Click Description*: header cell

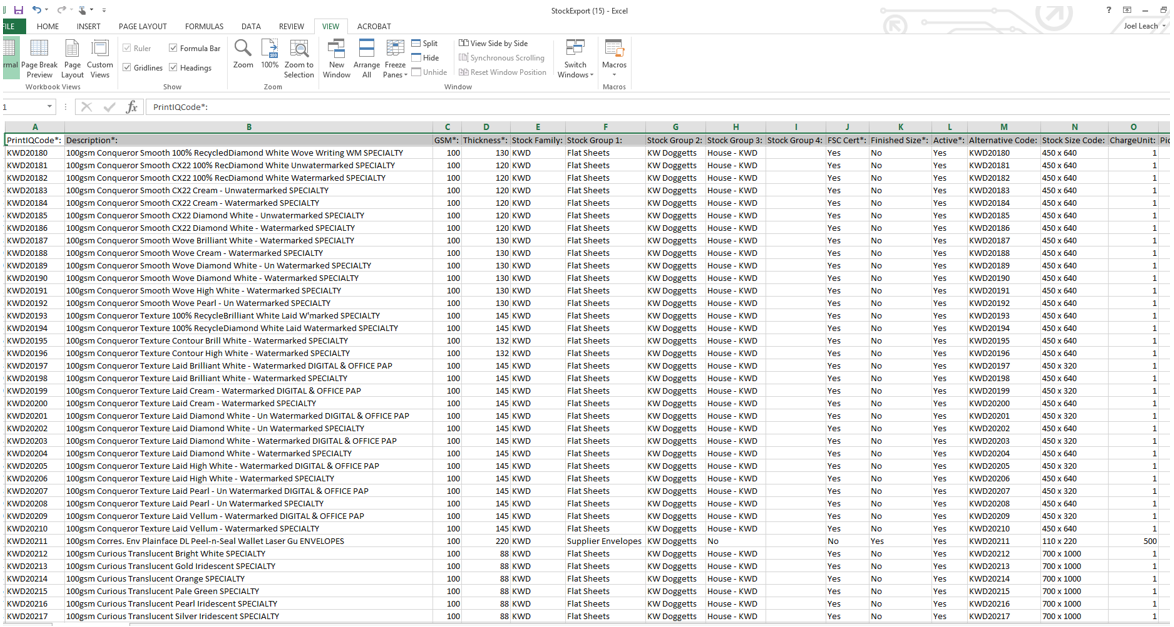249,140
